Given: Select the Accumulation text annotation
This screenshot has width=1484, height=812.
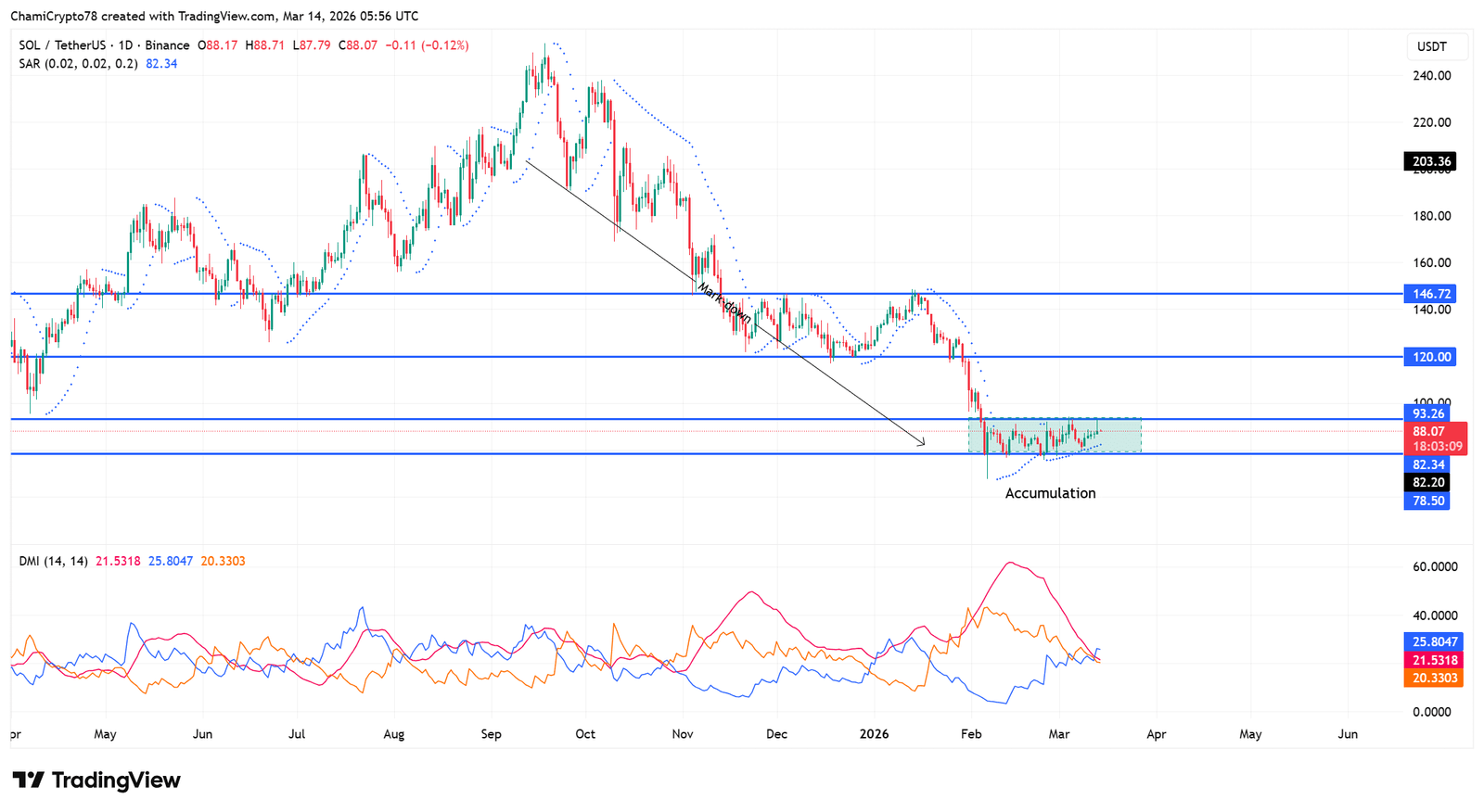Looking at the screenshot, I should 1050,493.
